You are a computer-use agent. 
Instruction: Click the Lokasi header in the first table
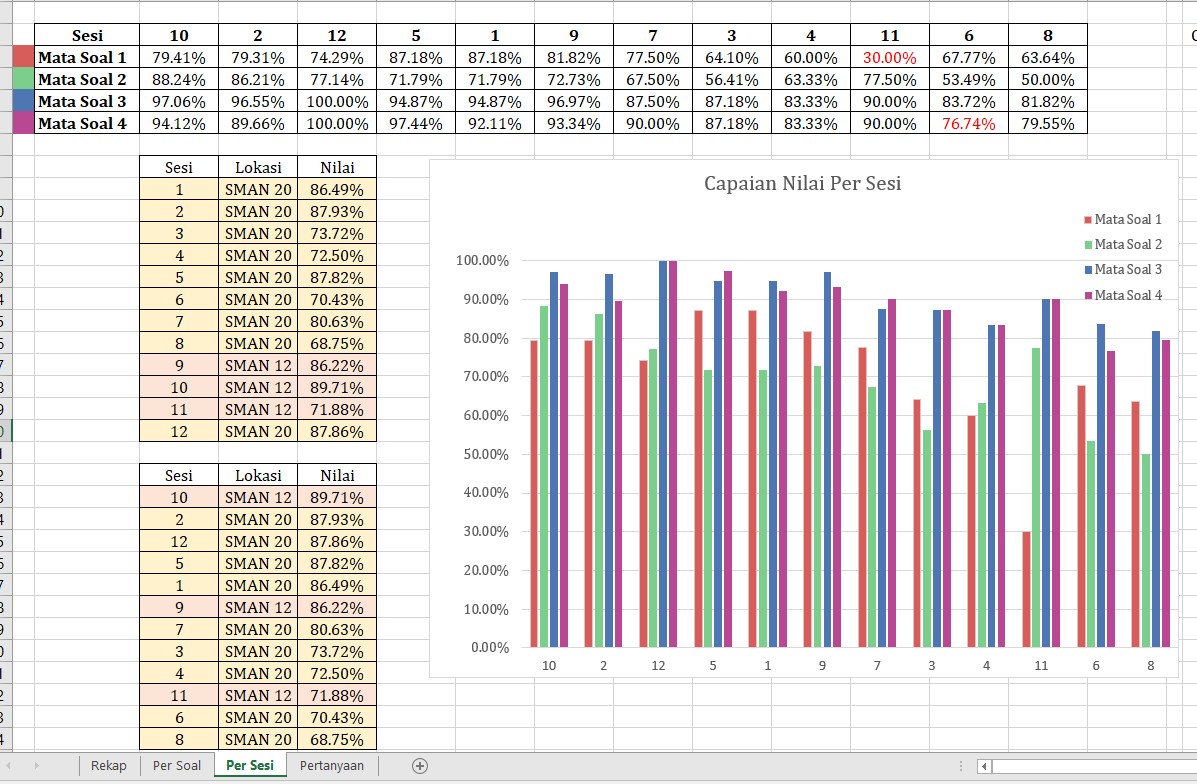point(258,168)
